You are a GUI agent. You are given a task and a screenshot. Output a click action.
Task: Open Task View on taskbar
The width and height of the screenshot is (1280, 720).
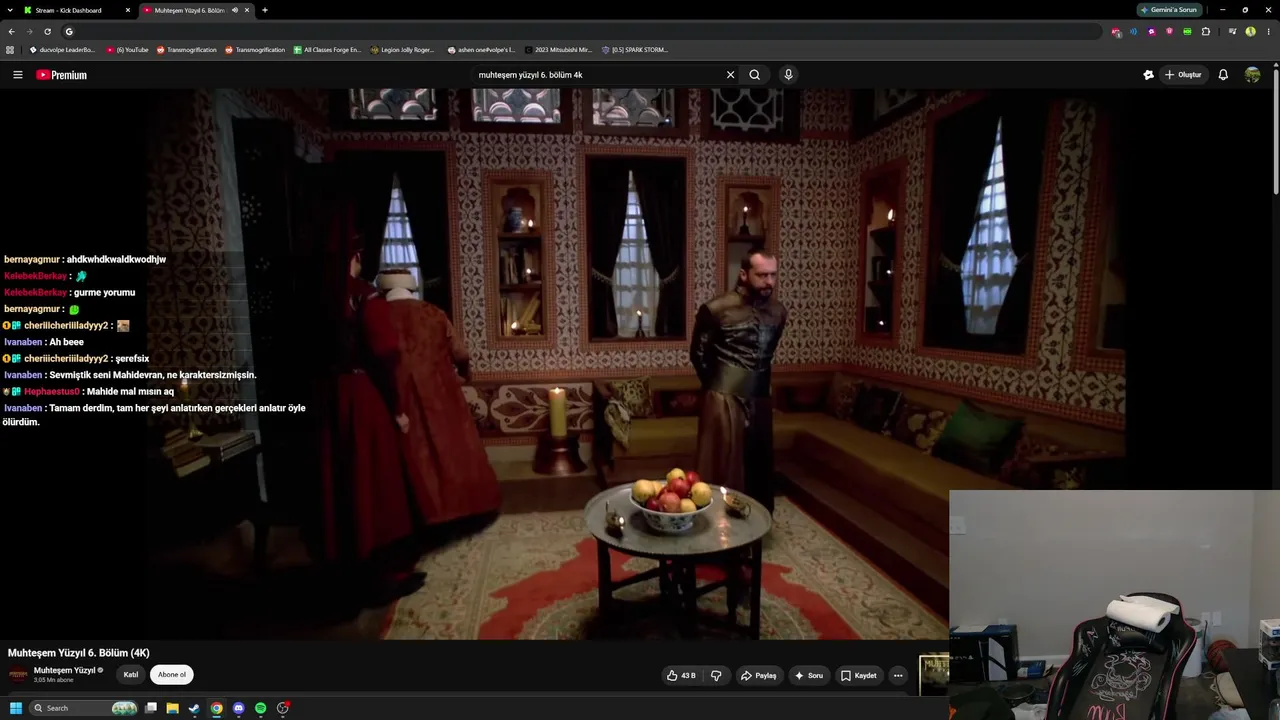pyautogui.click(x=151, y=708)
